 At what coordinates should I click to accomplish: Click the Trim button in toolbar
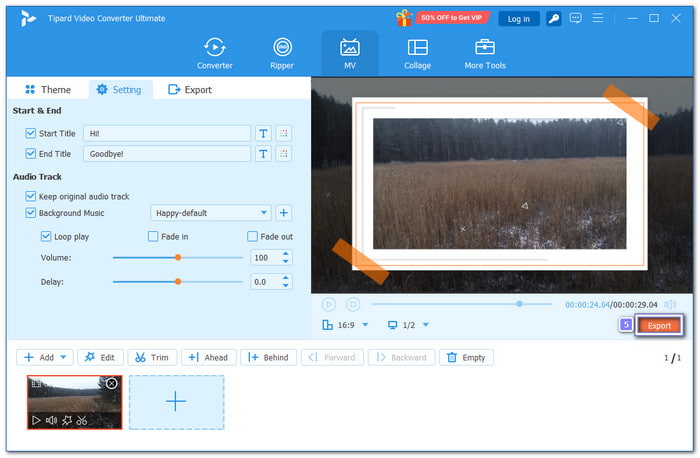click(152, 357)
